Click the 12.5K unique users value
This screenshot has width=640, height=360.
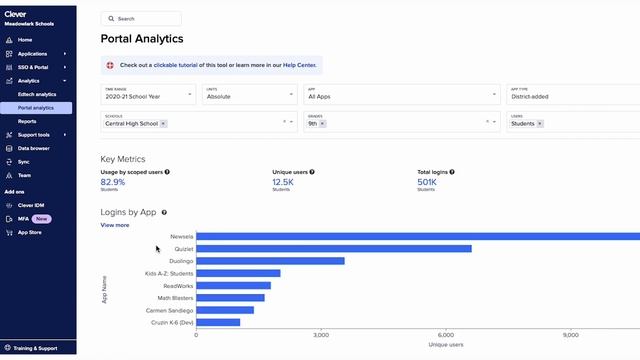tap(283, 182)
